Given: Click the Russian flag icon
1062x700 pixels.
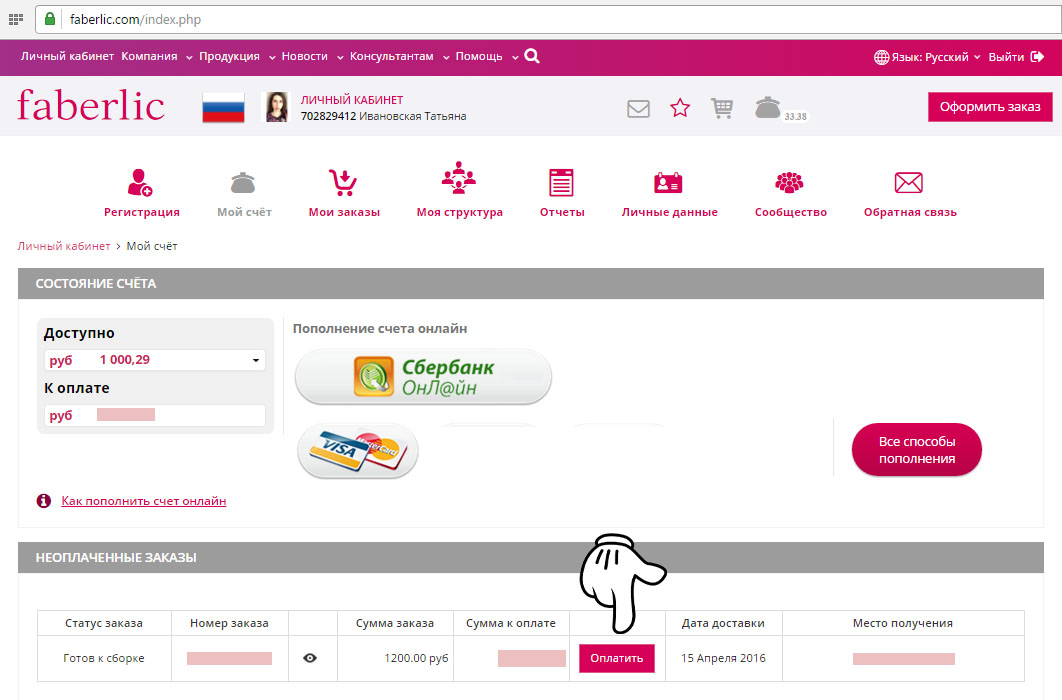Looking at the screenshot, I should 224,107.
